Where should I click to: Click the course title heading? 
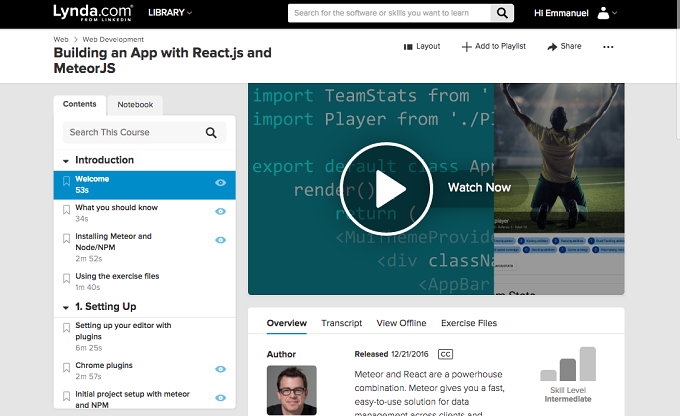pos(162,60)
